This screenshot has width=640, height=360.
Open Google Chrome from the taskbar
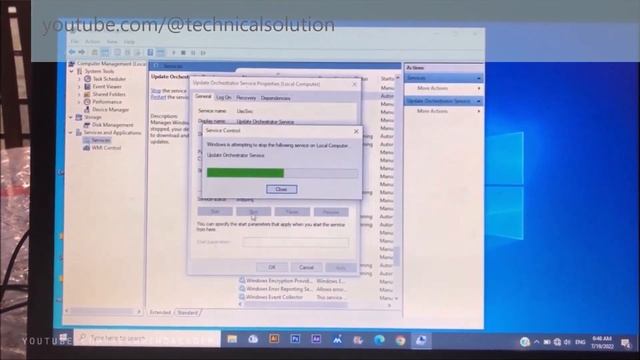pyautogui.click(x=400, y=340)
